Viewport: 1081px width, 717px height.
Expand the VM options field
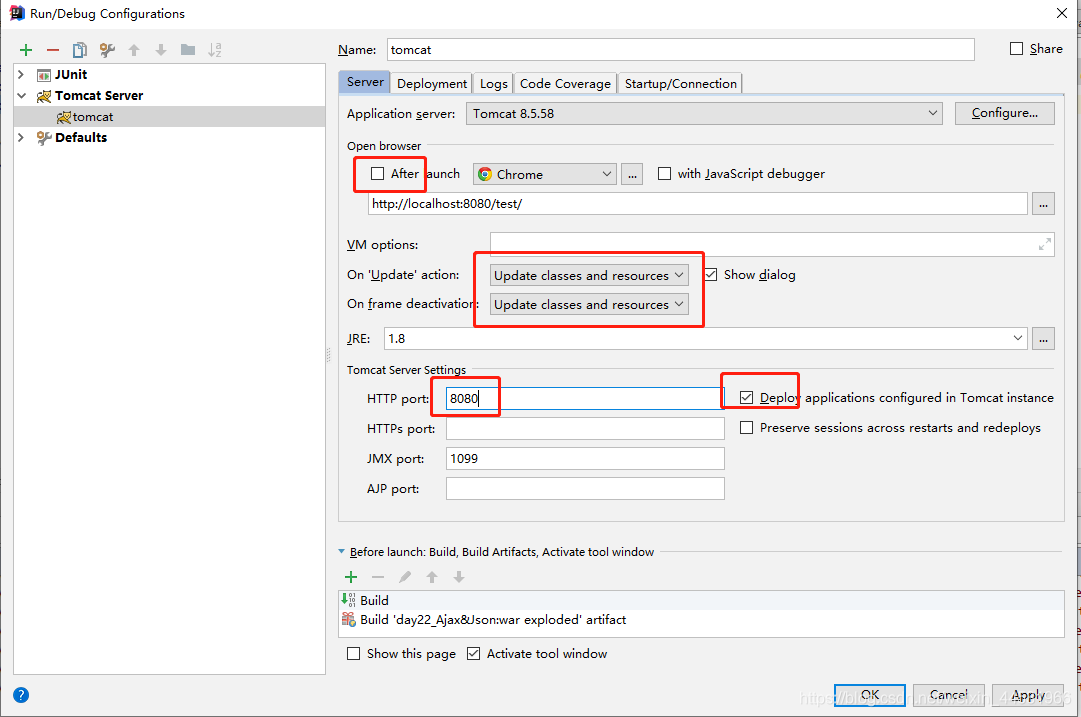coord(1045,244)
